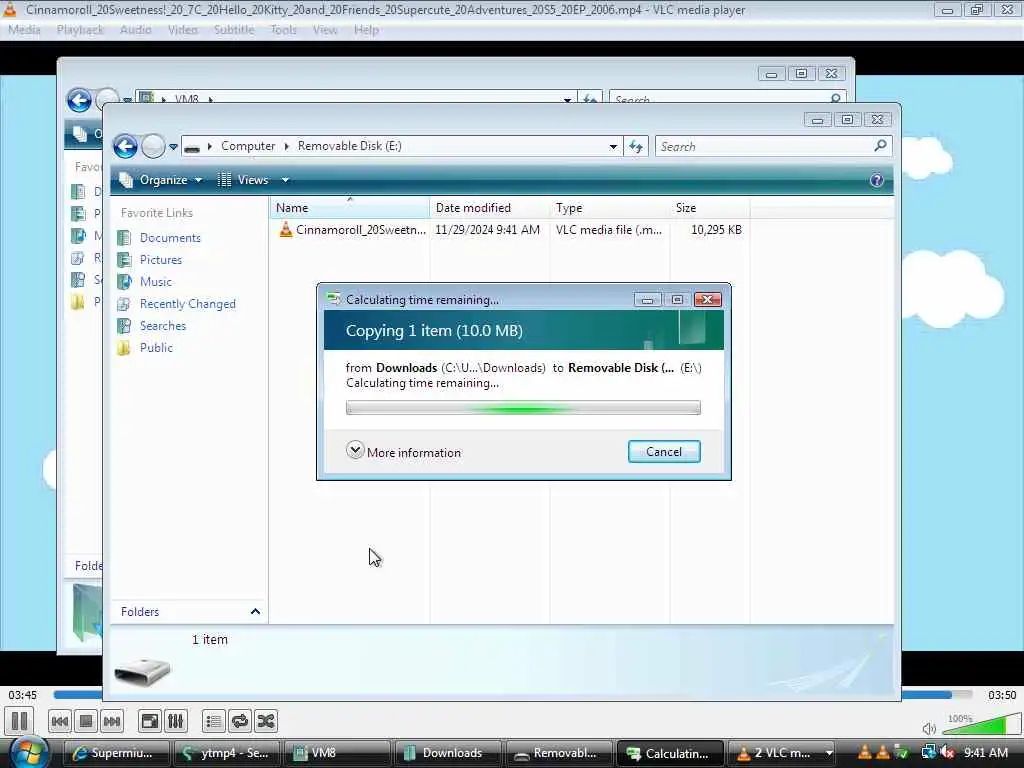The width and height of the screenshot is (1024, 768).
Task: Open the Audio menu in VLC
Action: pos(135,30)
